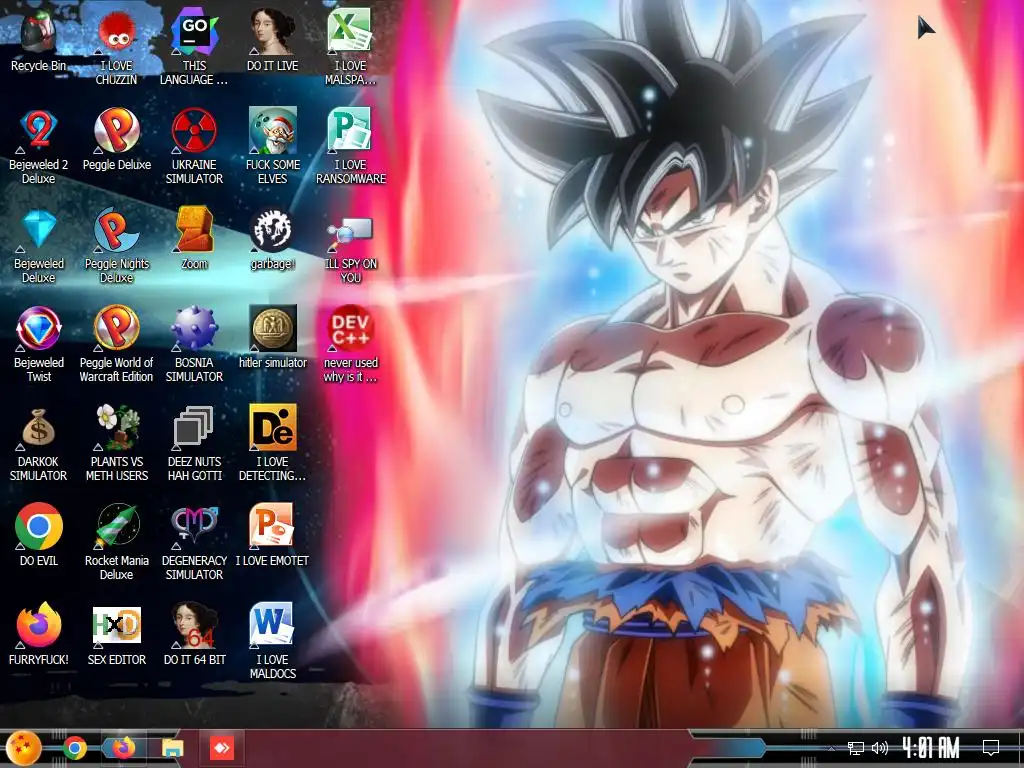The height and width of the screenshot is (768, 1024).
Task: Open the HxD hex editor shortcut
Action: 116,626
